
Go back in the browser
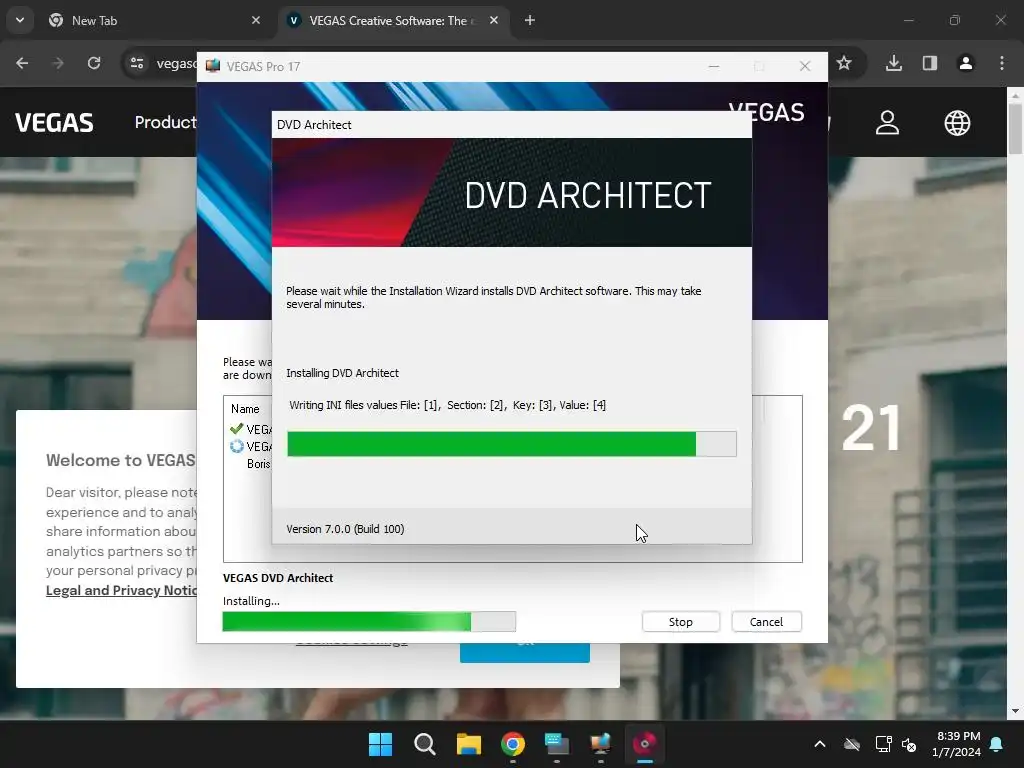[22, 63]
